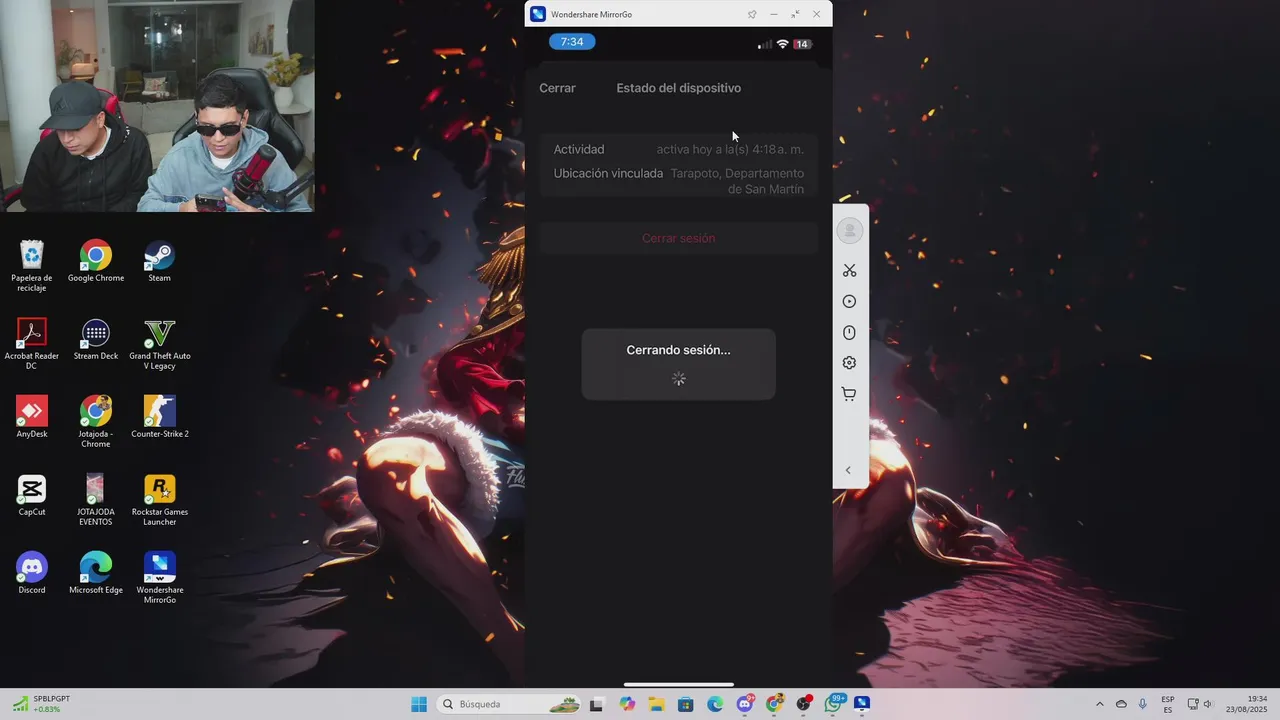Select the CapCut desktop icon
1280x720 pixels.
coord(32,495)
